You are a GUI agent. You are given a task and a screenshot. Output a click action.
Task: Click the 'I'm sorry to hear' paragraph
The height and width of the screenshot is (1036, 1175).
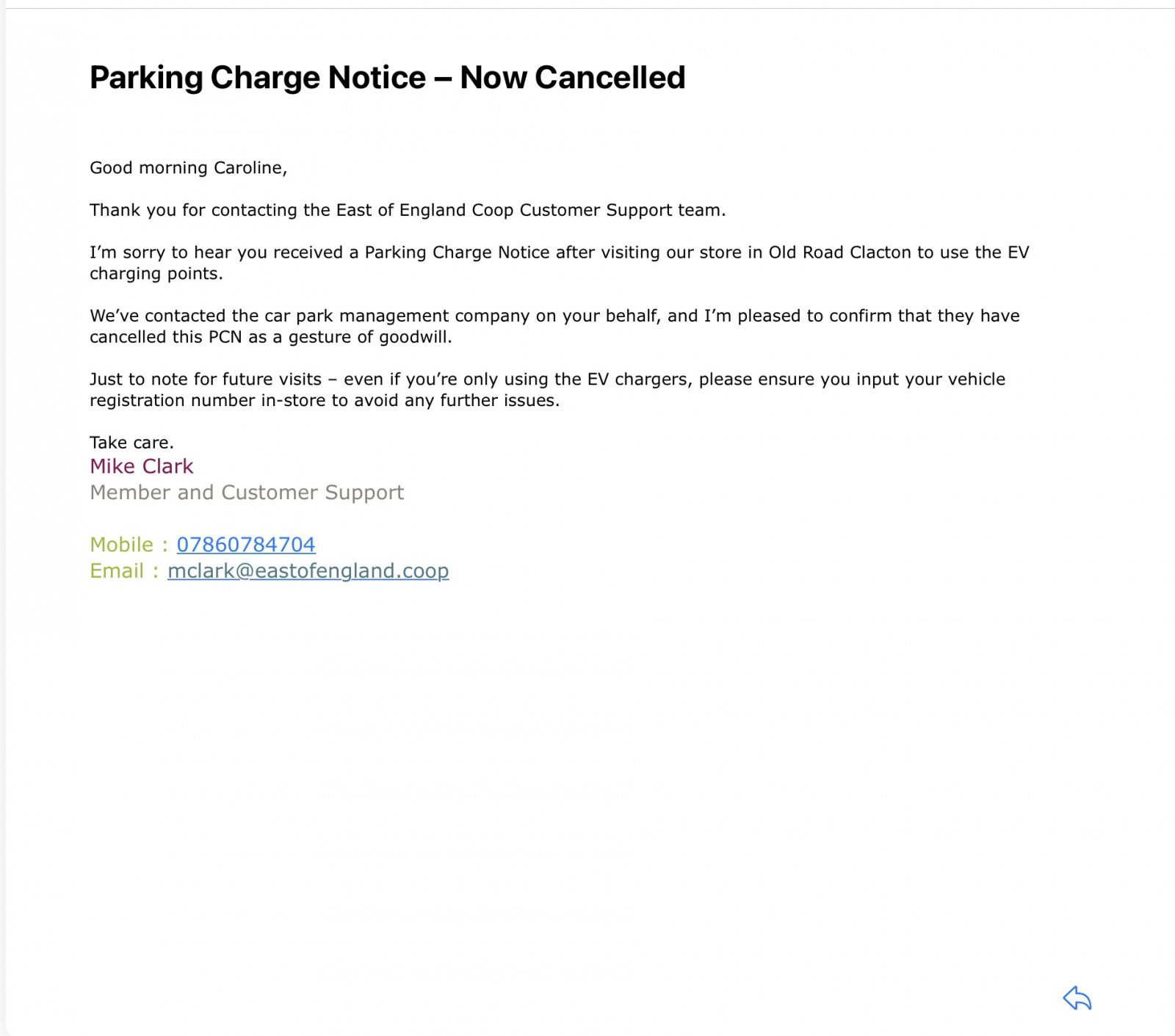559,263
